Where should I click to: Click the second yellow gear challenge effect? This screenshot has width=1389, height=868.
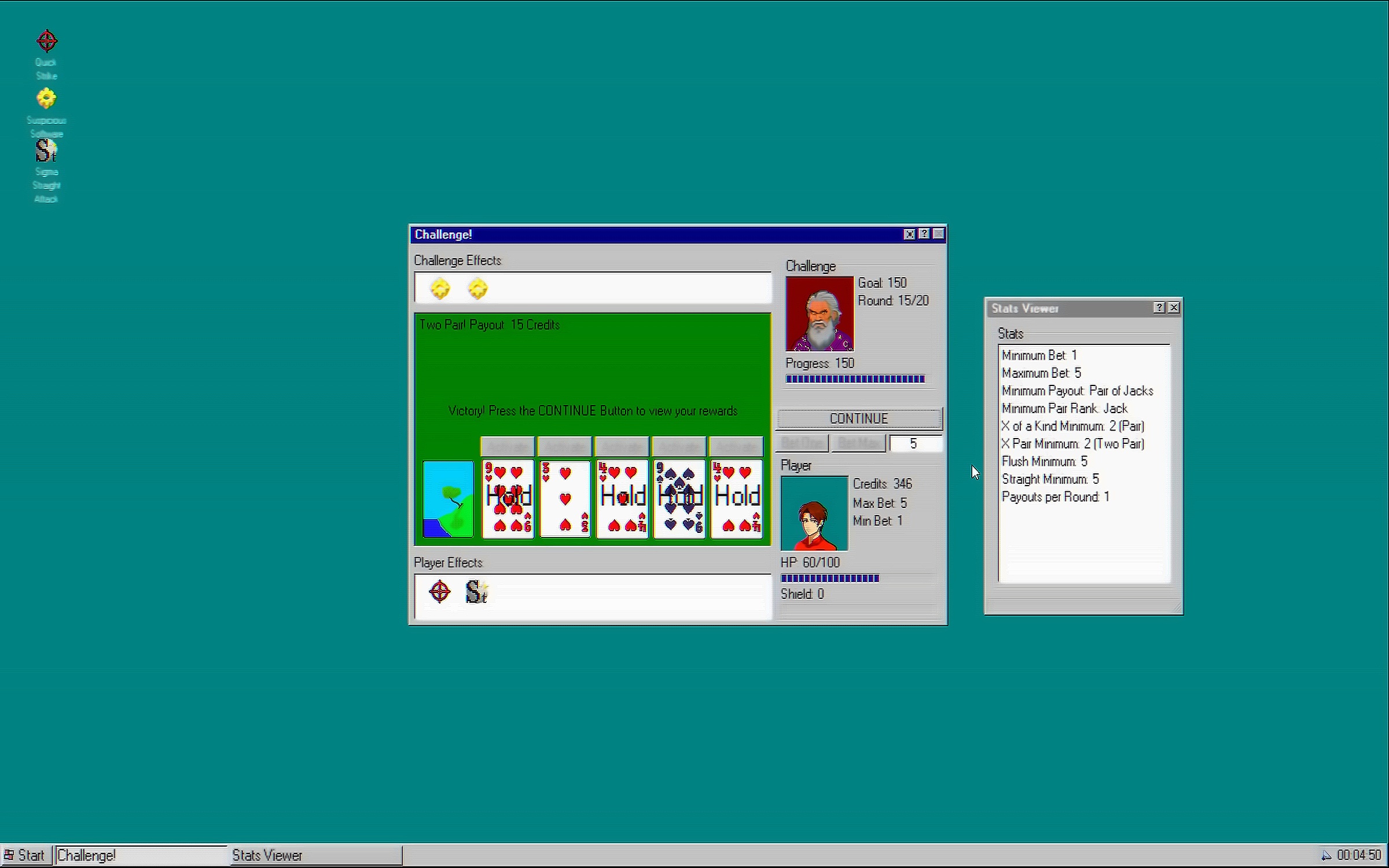477,288
